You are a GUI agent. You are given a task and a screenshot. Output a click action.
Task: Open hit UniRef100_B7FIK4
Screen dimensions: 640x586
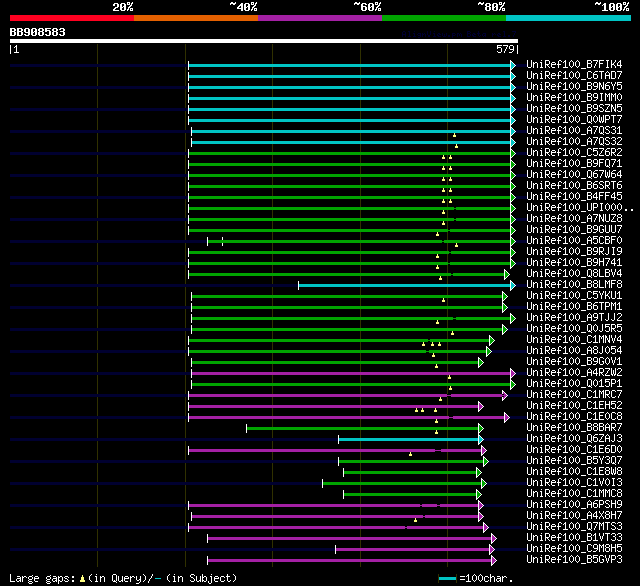[574, 64]
